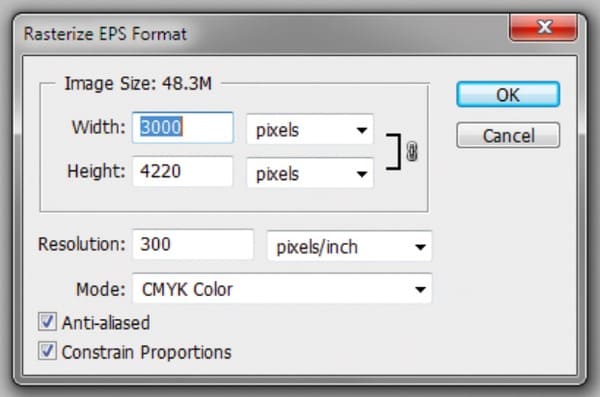Screen dimensions: 600x397
Task: Click the chain link constrain icon
Action: [x=412, y=152]
